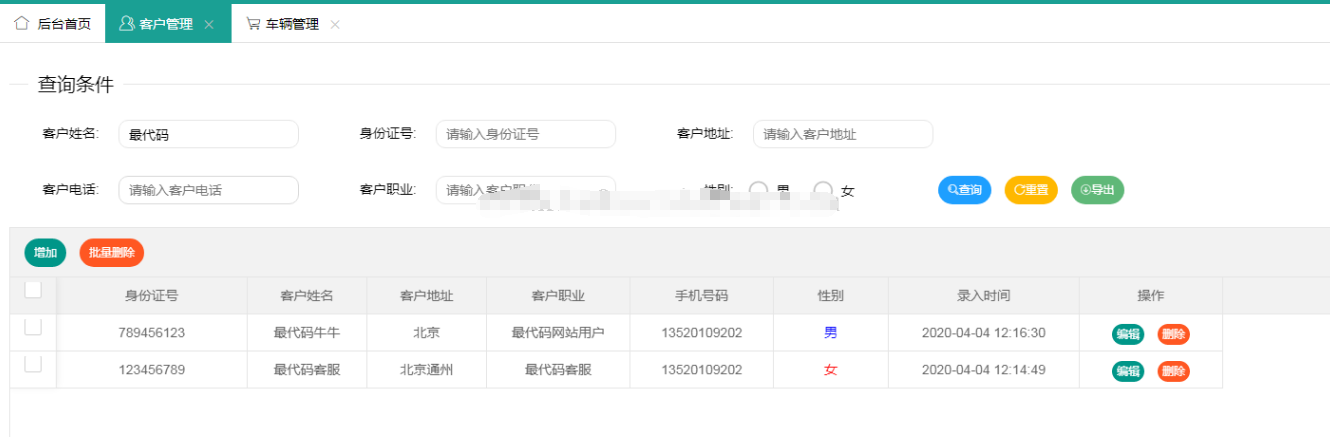This screenshot has width=1330, height=437.
Task: Click the cart icon in 车辆管理 tab
Action: tap(253, 23)
